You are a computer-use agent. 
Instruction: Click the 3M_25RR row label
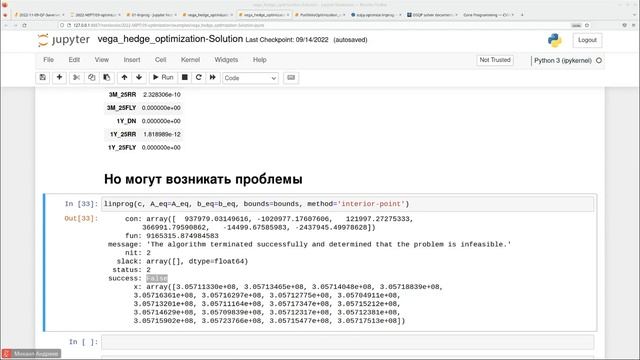pos(122,94)
